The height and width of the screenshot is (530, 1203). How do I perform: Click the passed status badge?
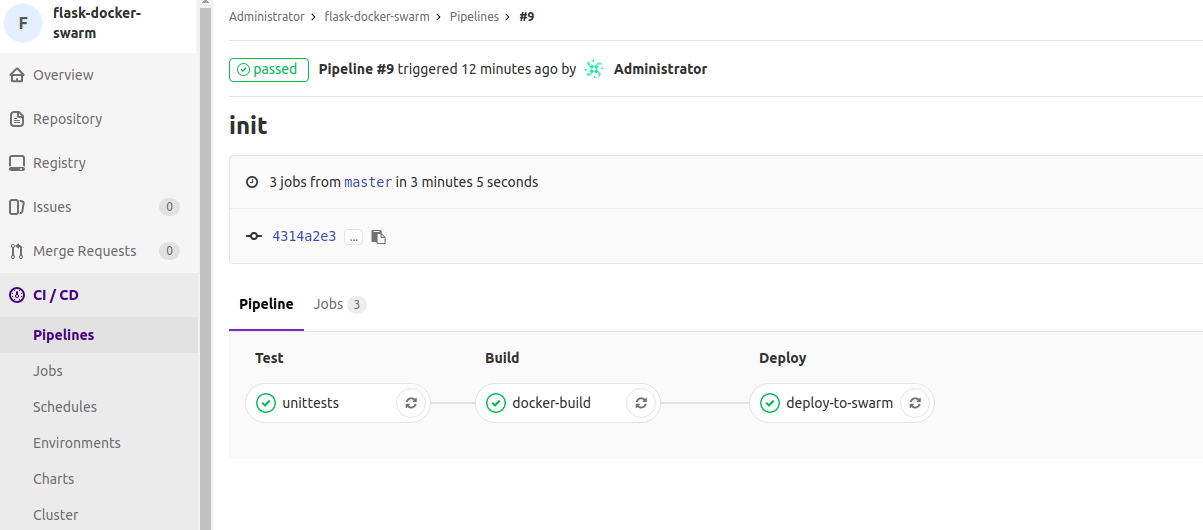coord(269,69)
